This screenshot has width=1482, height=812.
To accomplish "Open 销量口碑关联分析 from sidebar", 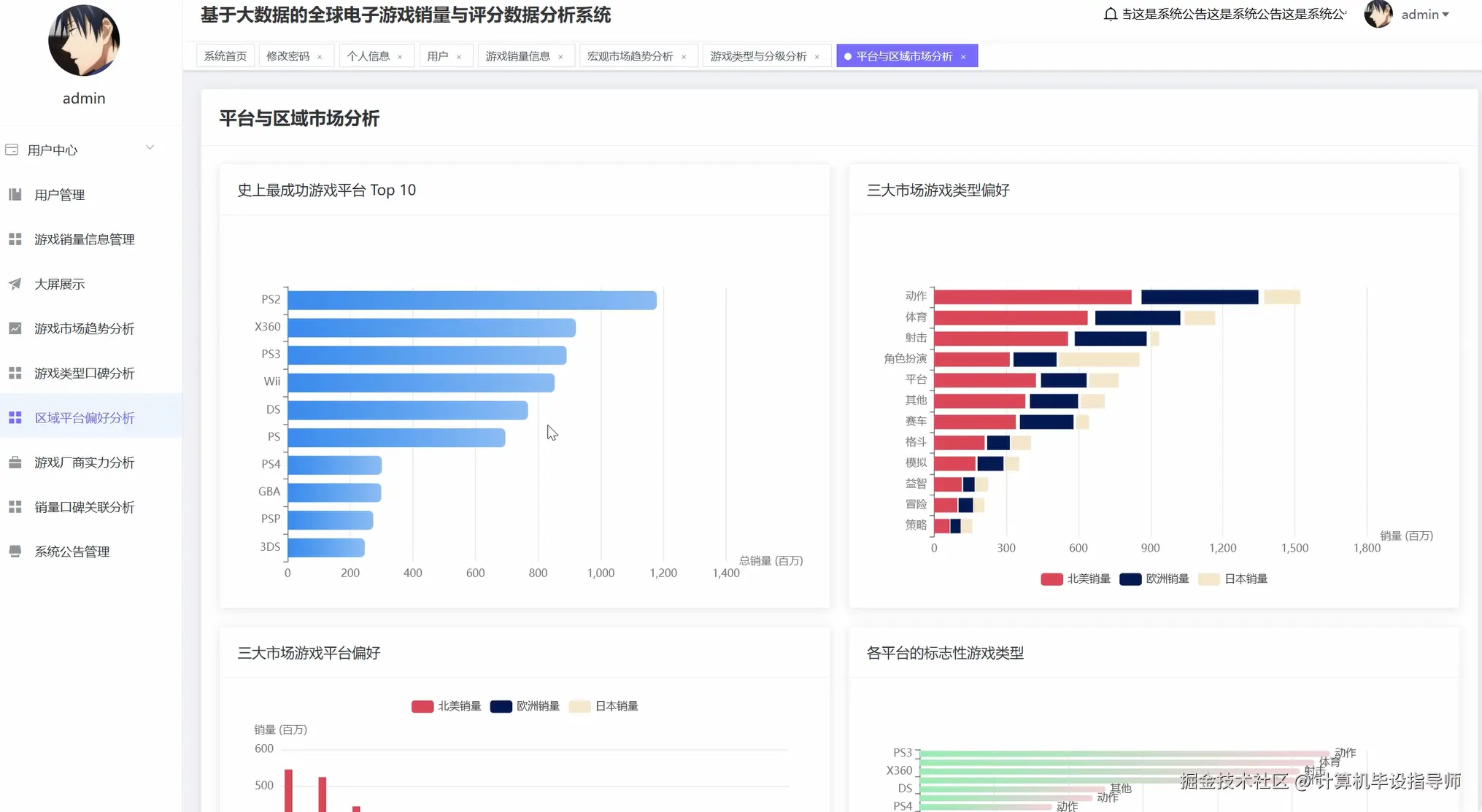I will pos(83,506).
